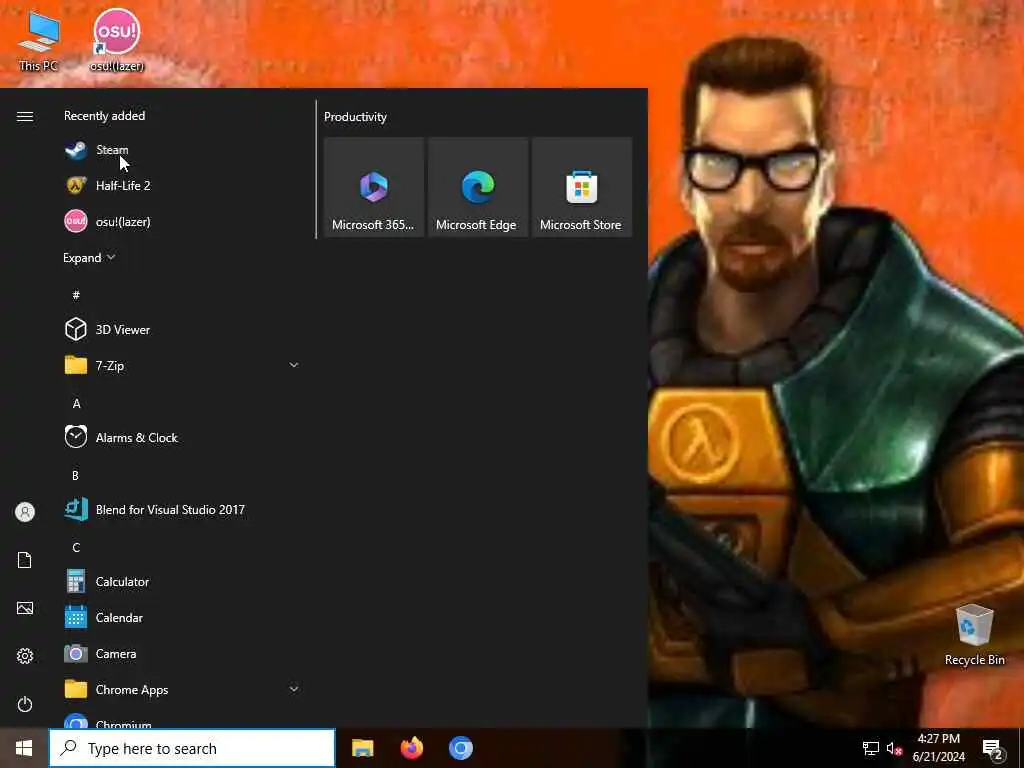
Task: Focus the Type here to search box
Action: click(x=192, y=748)
